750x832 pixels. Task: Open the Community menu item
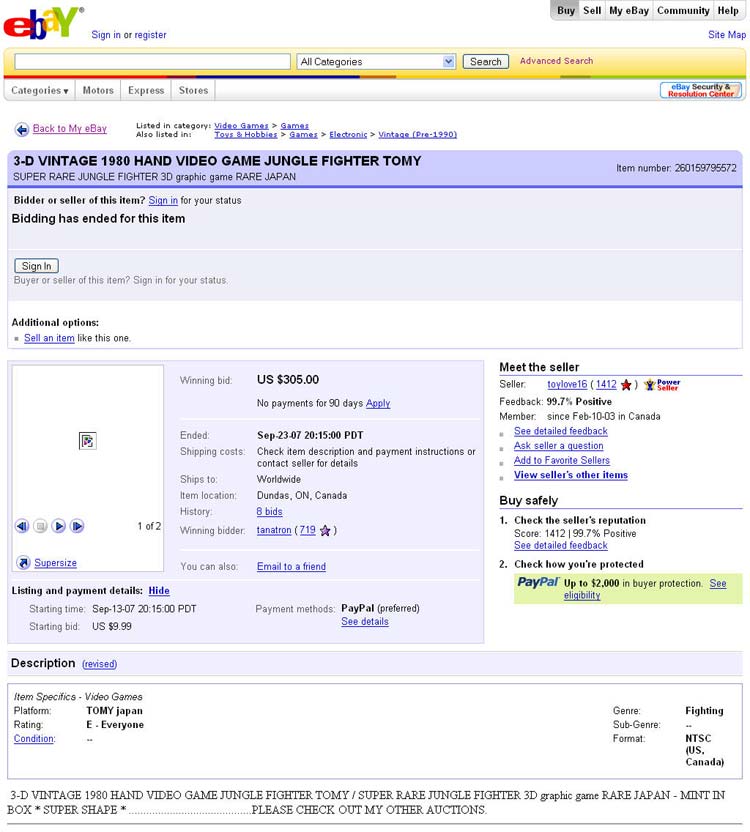coord(683,11)
